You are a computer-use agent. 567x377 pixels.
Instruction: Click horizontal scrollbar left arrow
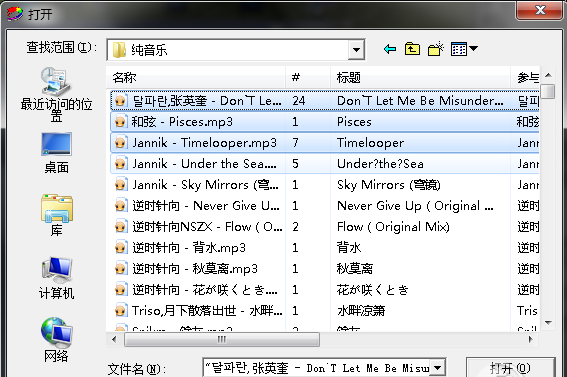click(114, 339)
